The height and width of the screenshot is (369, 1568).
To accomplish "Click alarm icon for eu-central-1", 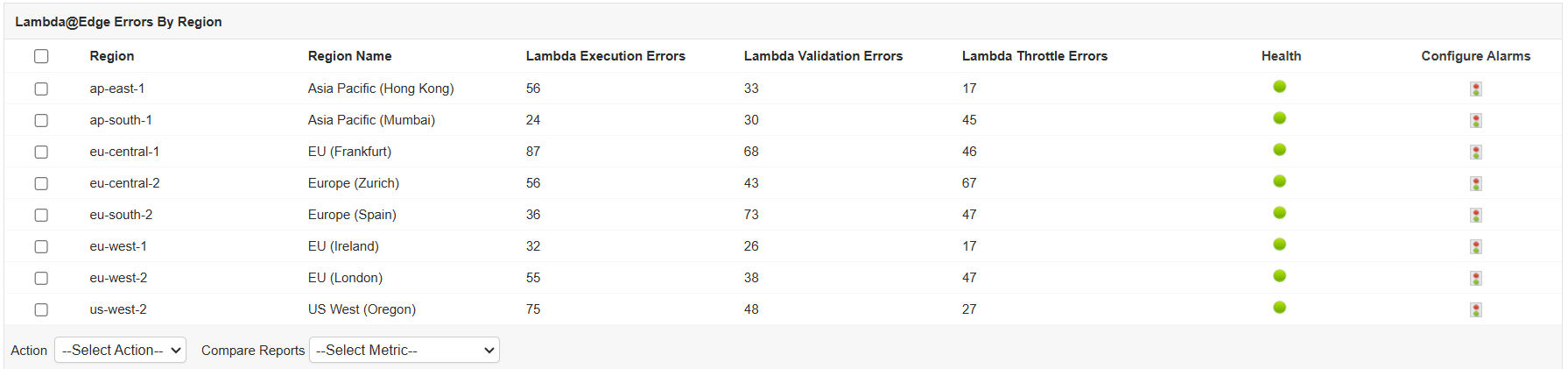I will click(1475, 152).
